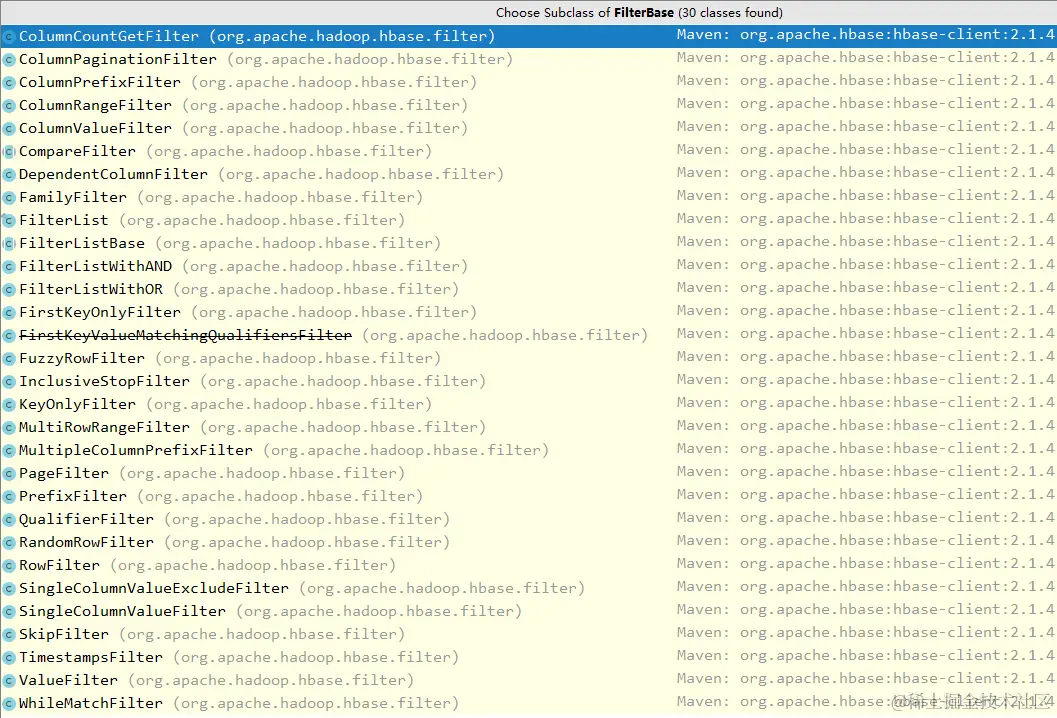Select deprecated FirstKeyValueMatchingQualifiersFilter class name
The height and width of the screenshot is (718, 1057).
tap(185, 335)
